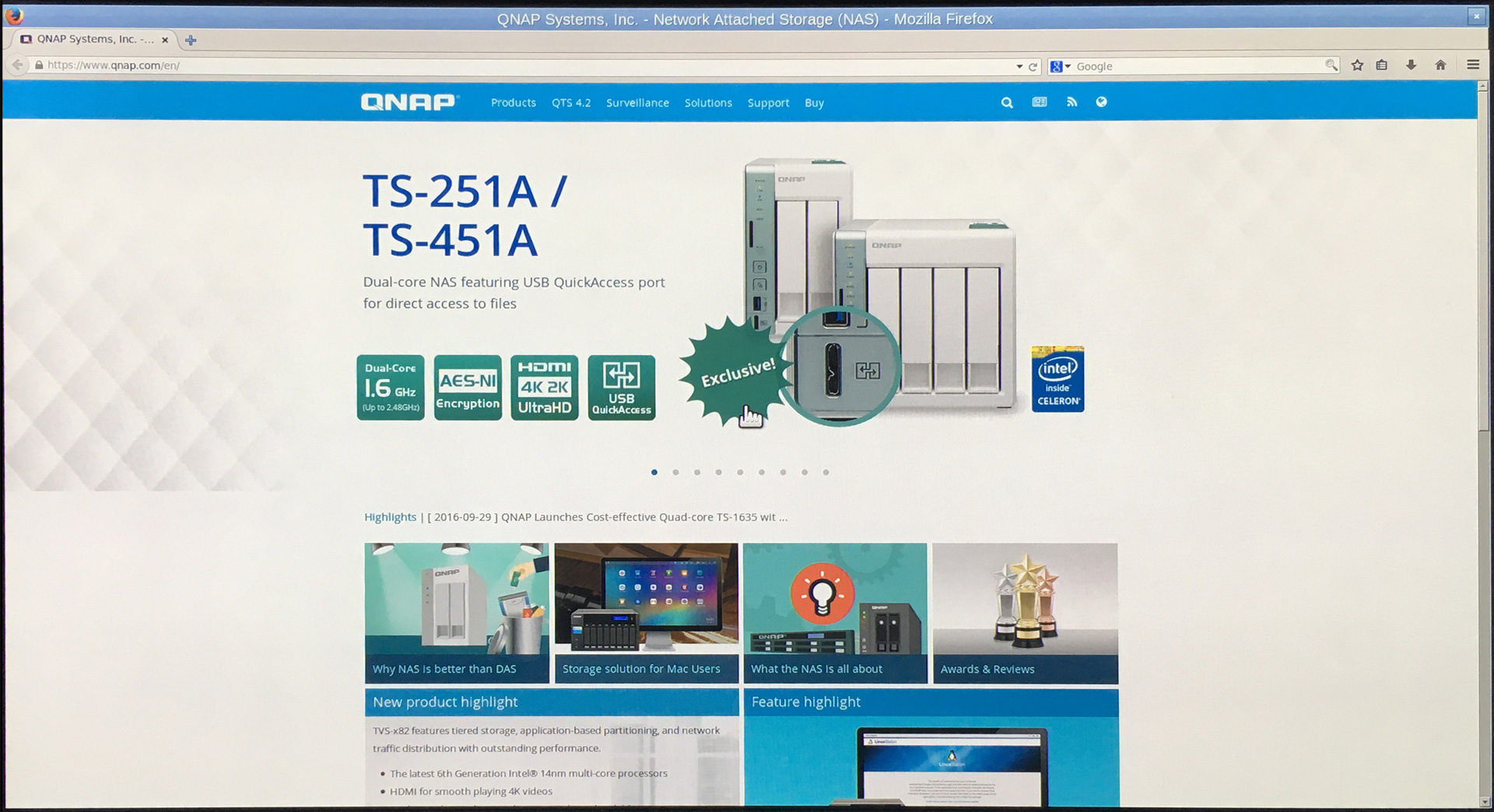The height and width of the screenshot is (812, 1494).
Task: Click the HDMI 4K 2K UltraHD badge
Action: point(545,387)
